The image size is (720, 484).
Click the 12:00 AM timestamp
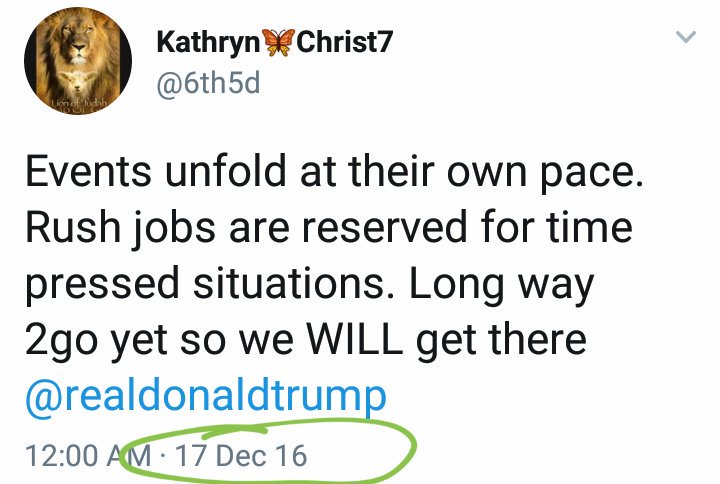89,457
